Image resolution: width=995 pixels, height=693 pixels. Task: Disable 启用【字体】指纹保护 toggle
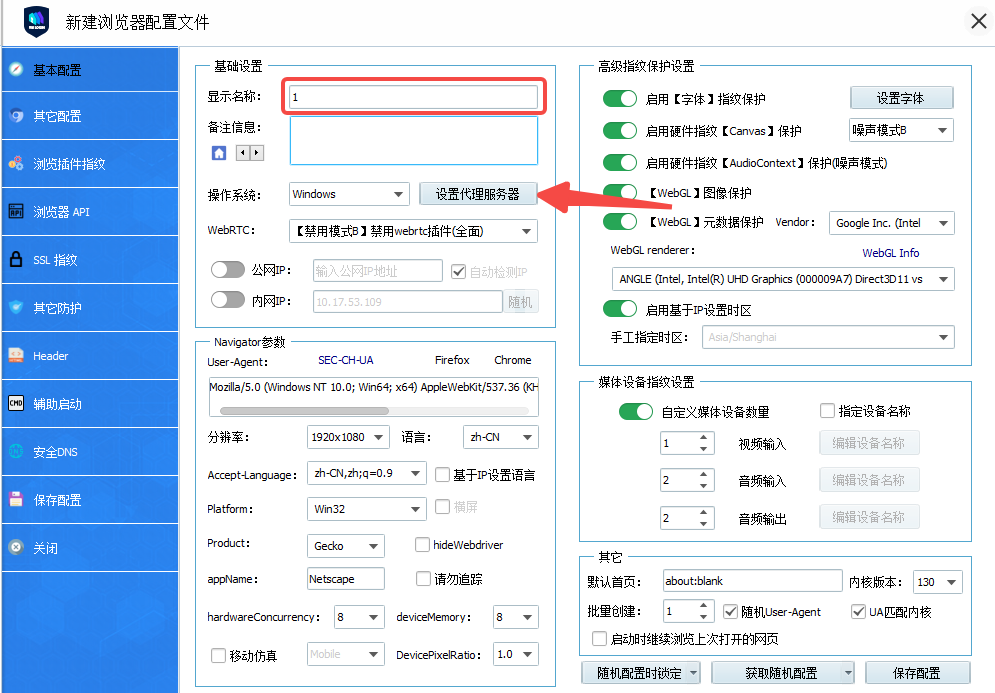coord(620,99)
